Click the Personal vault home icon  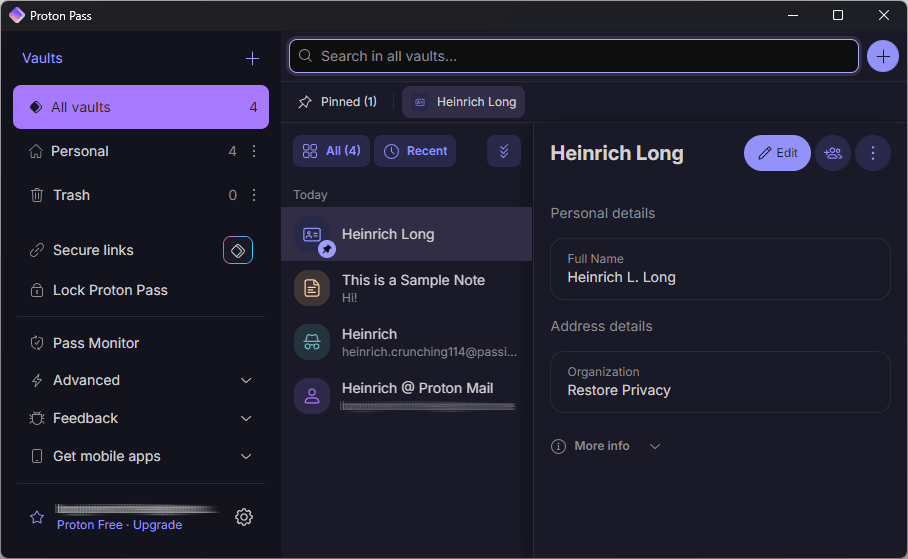36,151
